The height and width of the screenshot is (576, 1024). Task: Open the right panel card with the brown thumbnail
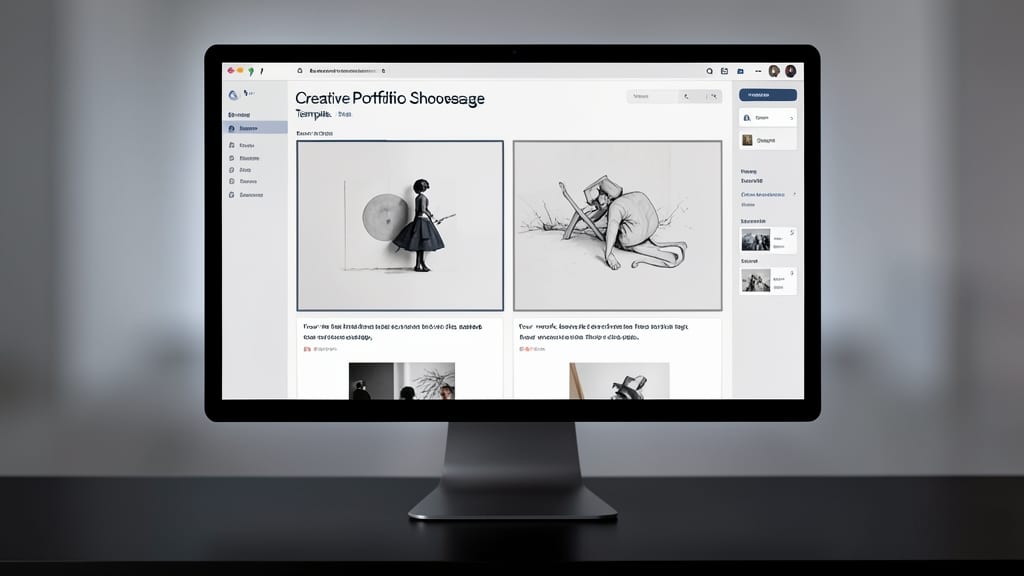[767, 140]
